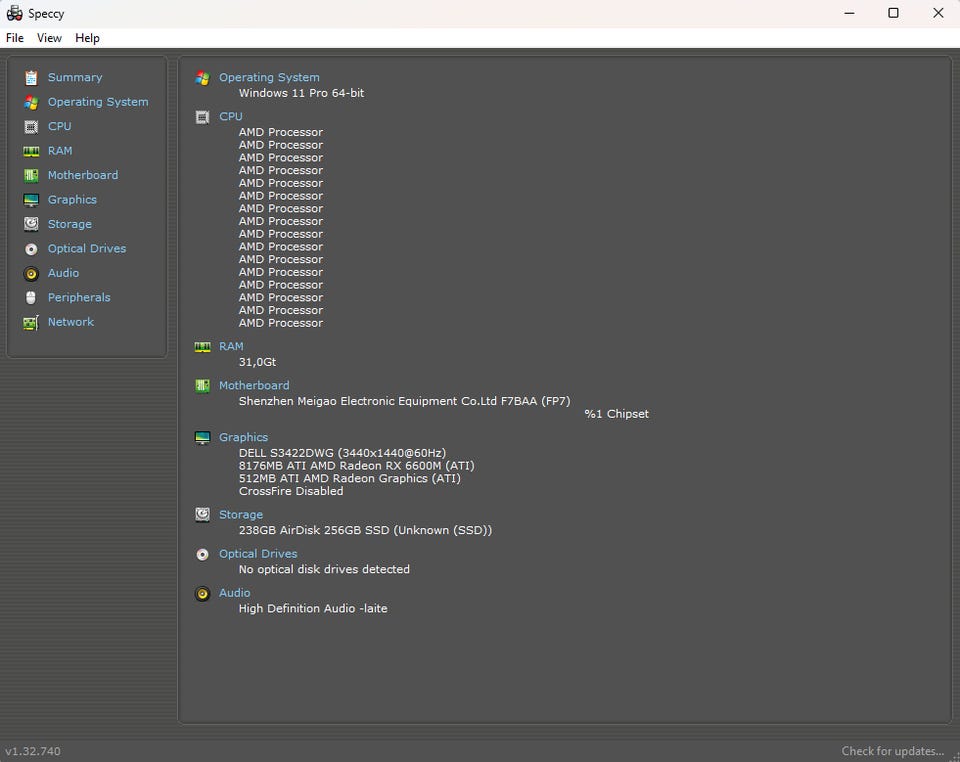This screenshot has width=960, height=762.
Task: Click the %1 Chipset text
Action: click(x=617, y=414)
